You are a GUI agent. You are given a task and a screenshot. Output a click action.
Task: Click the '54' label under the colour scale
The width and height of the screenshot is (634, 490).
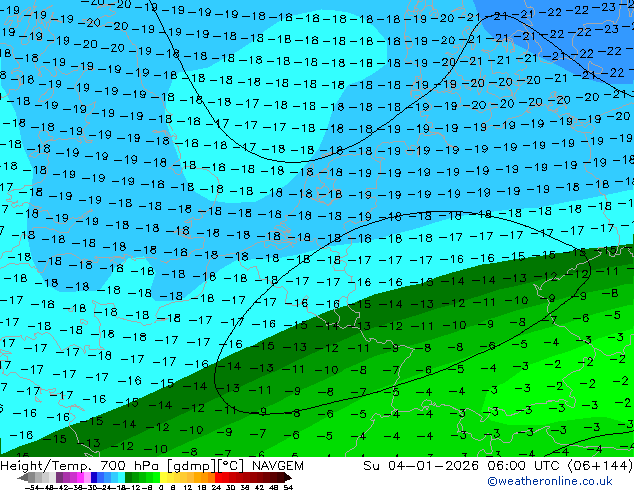click(288, 488)
